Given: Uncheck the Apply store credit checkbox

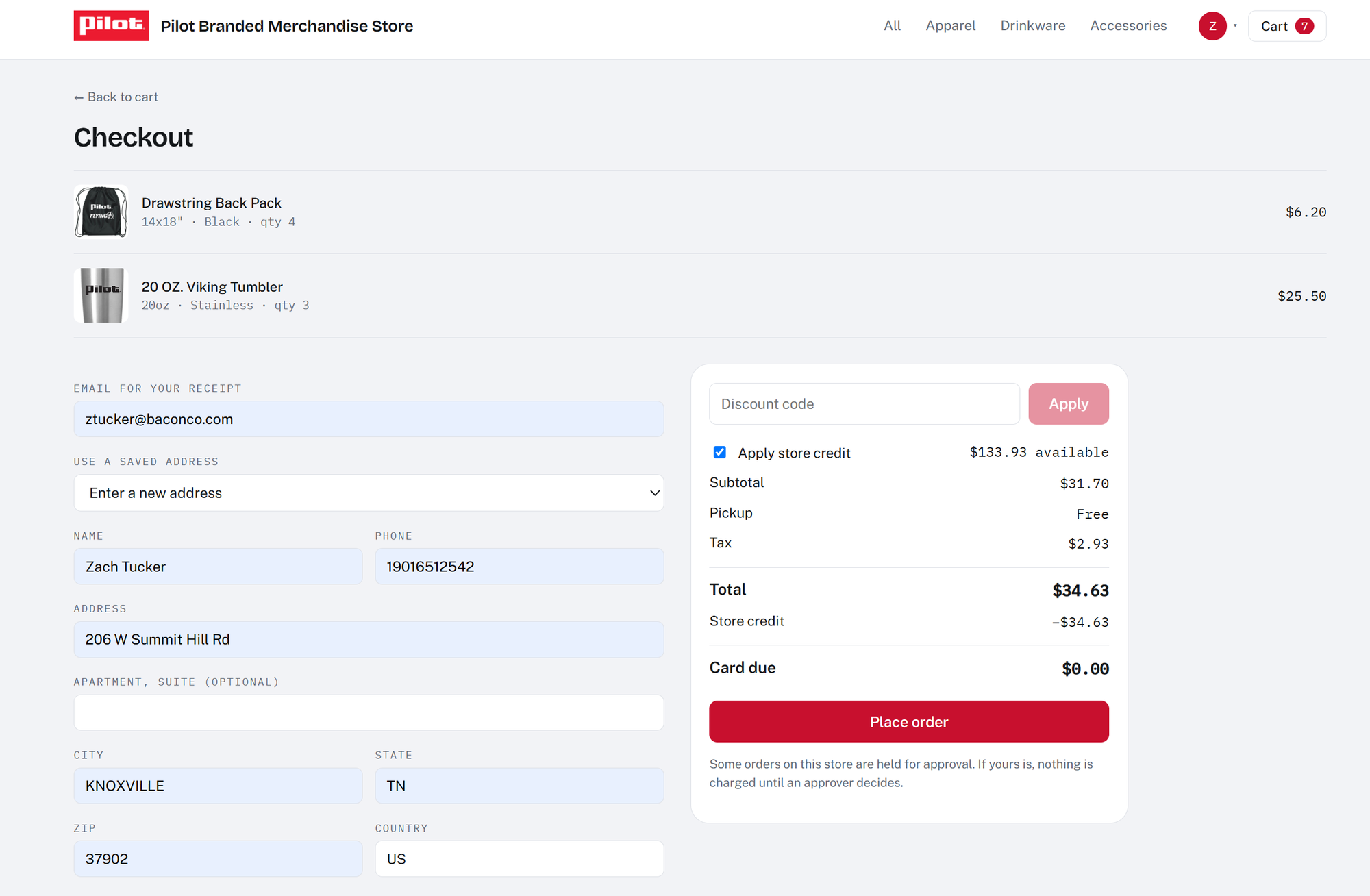Looking at the screenshot, I should [x=719, y=452].
